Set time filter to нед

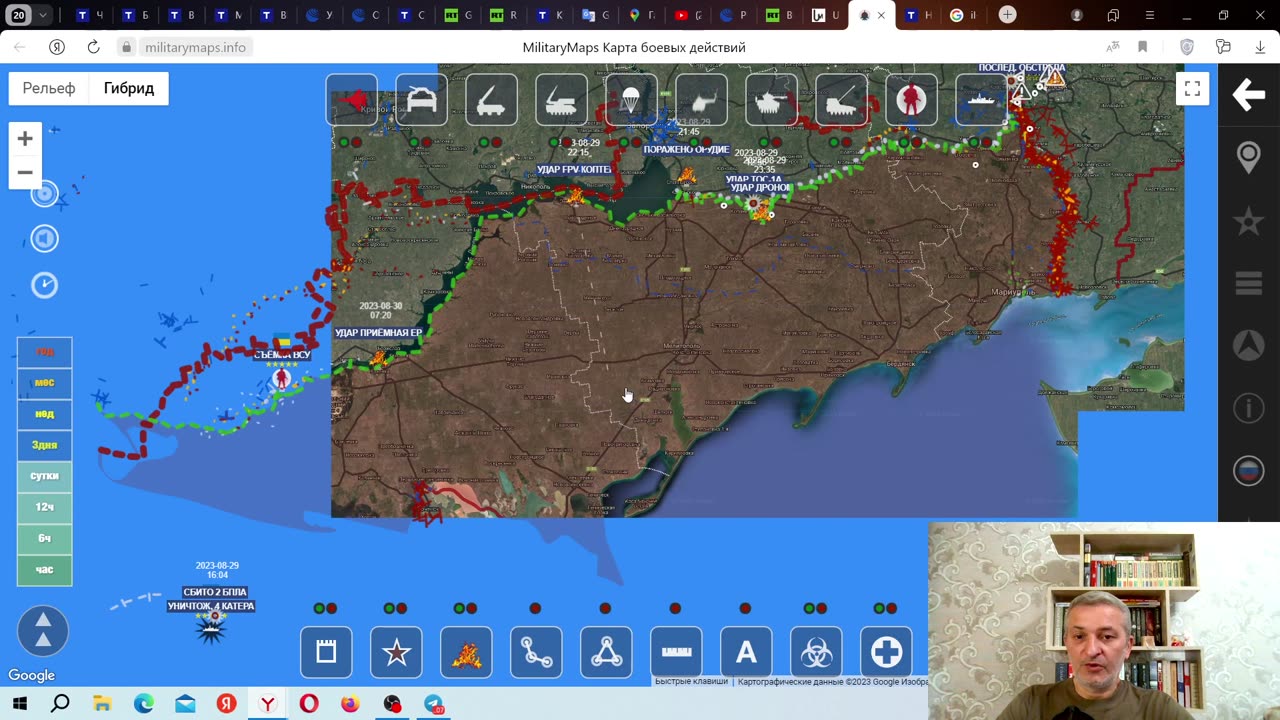[x=45, y=414]
